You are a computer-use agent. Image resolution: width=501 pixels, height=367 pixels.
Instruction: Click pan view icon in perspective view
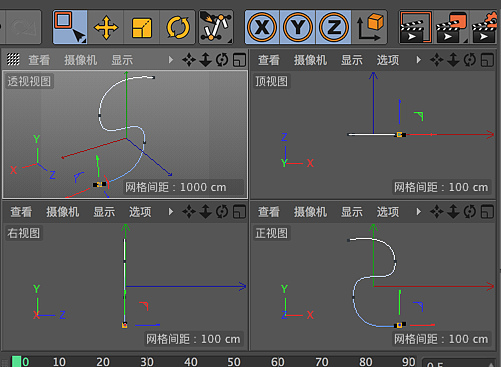189,60
